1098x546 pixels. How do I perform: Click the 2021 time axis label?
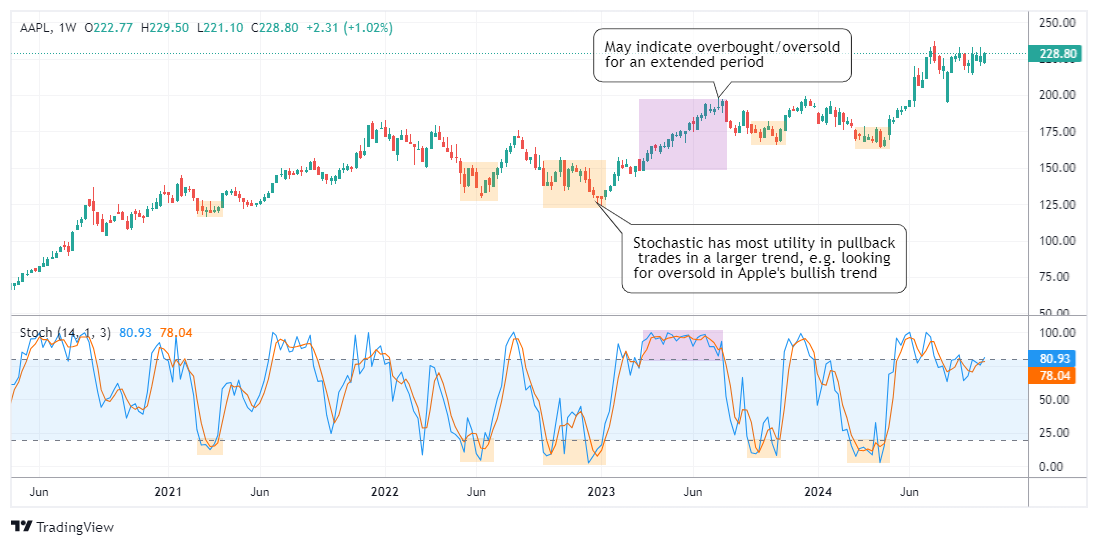[x=169, y=492]
